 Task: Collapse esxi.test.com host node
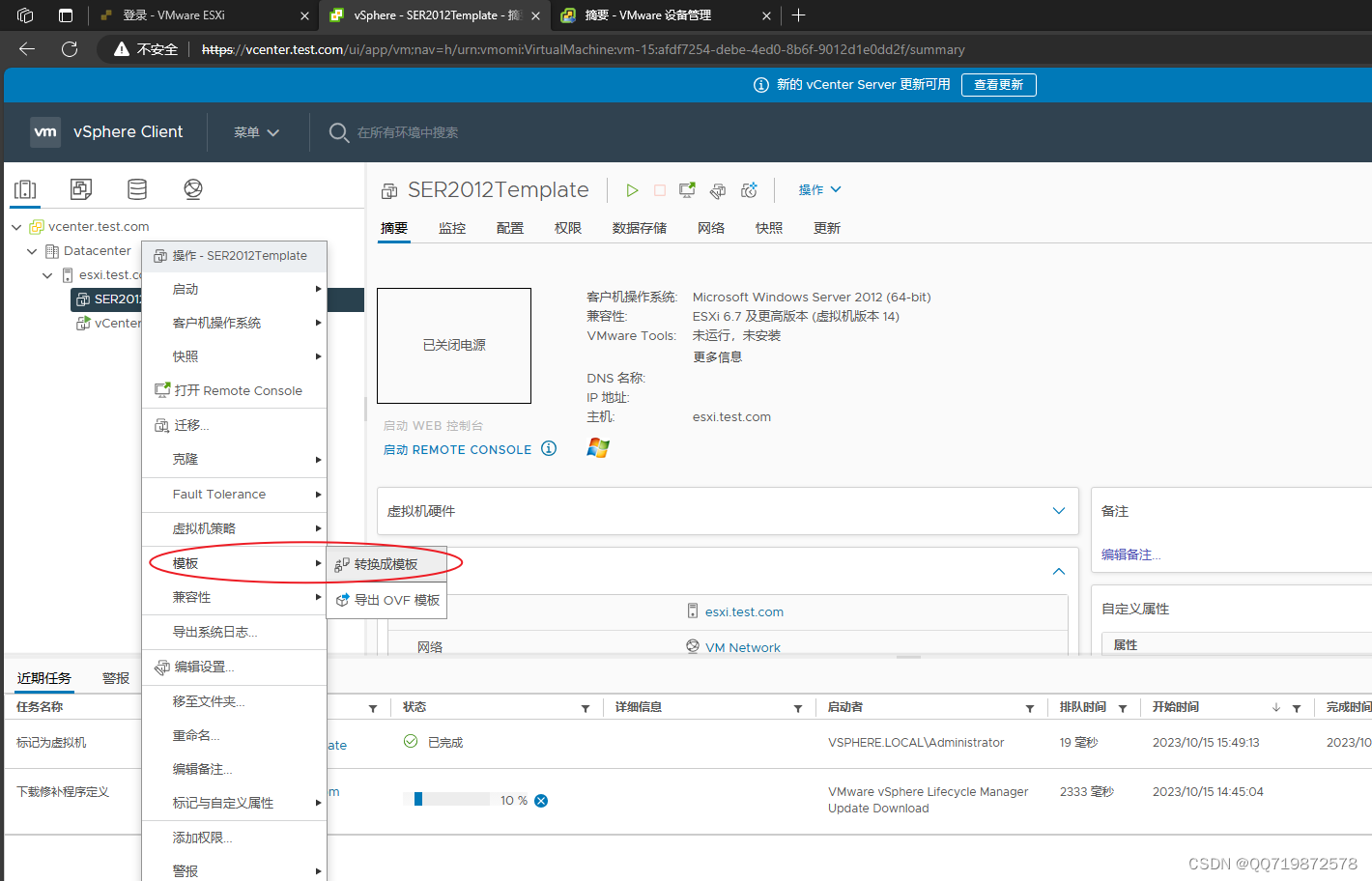[x=47, y=275]
